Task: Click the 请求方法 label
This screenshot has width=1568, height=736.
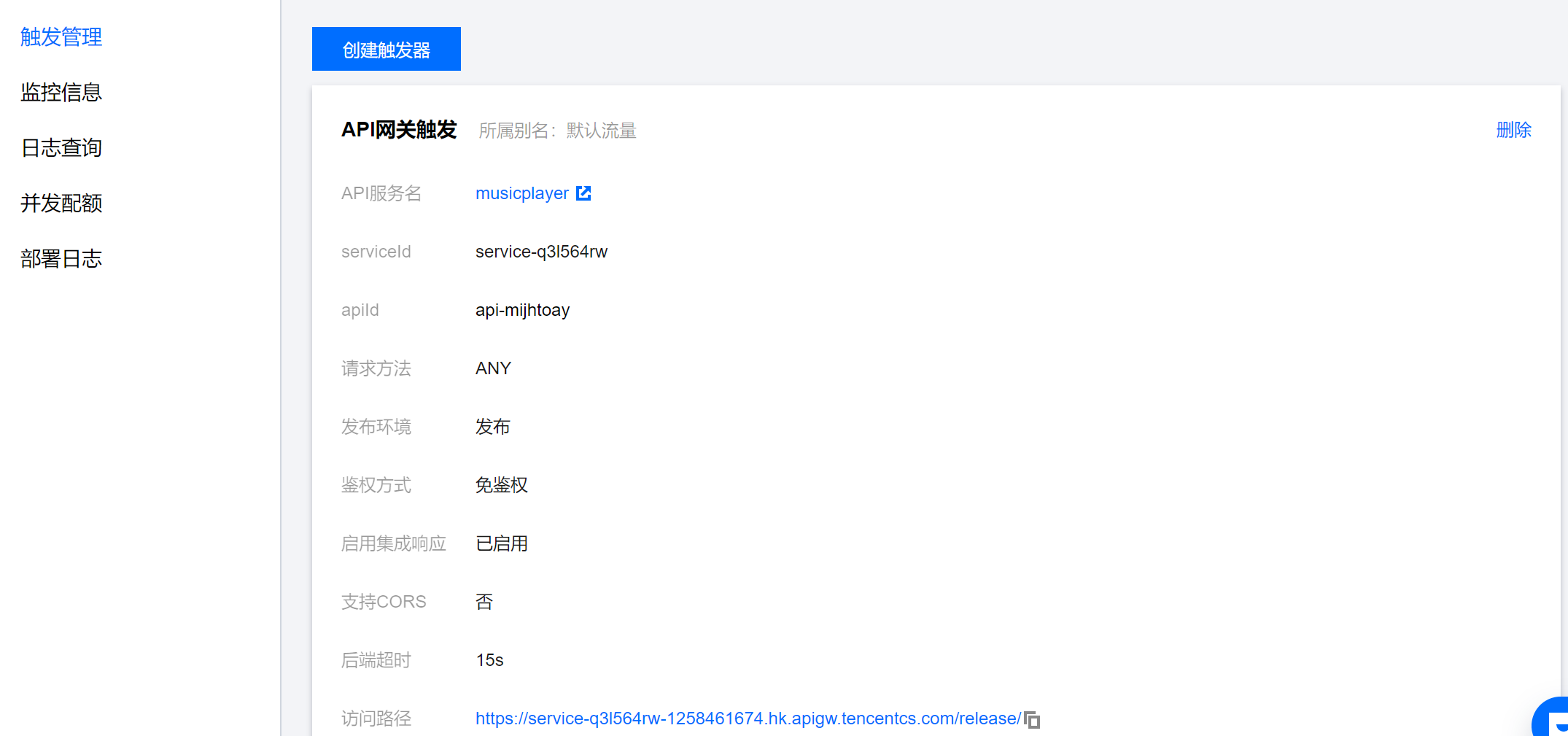Action: (376, 368)
